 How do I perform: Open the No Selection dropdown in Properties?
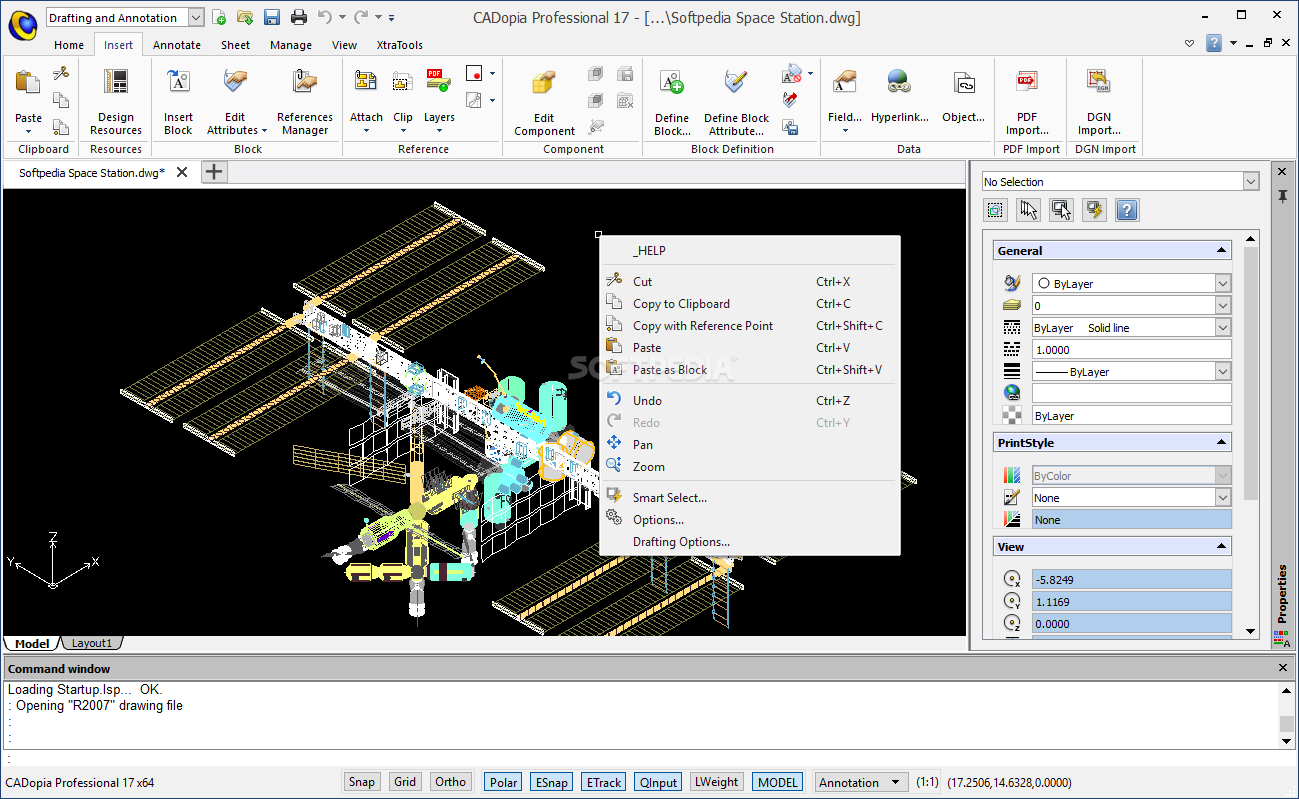tap(1251, 181)
